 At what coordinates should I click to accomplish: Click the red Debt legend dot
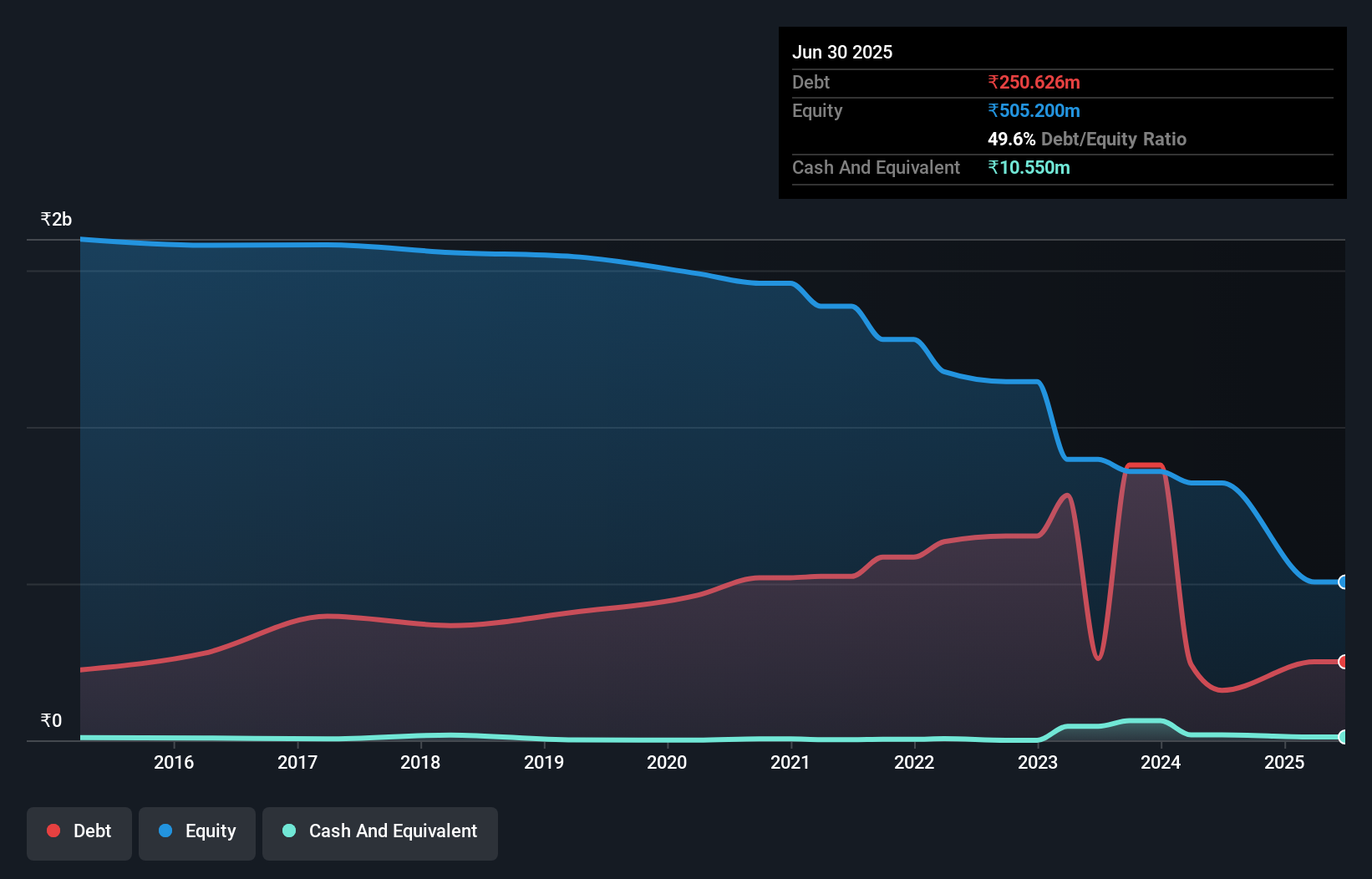[x=53, y=831]
